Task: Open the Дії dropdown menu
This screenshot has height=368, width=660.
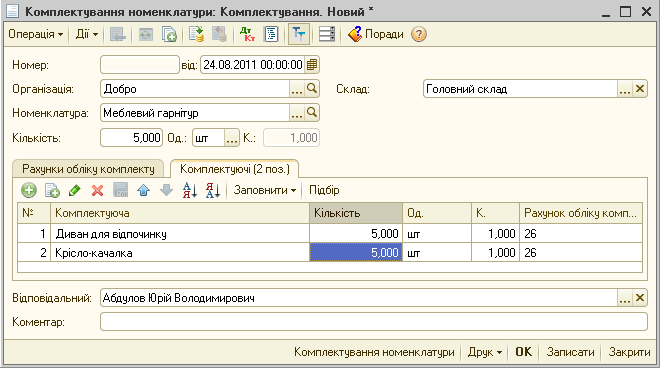Action: pyautogui.click(x=87, y=34)
